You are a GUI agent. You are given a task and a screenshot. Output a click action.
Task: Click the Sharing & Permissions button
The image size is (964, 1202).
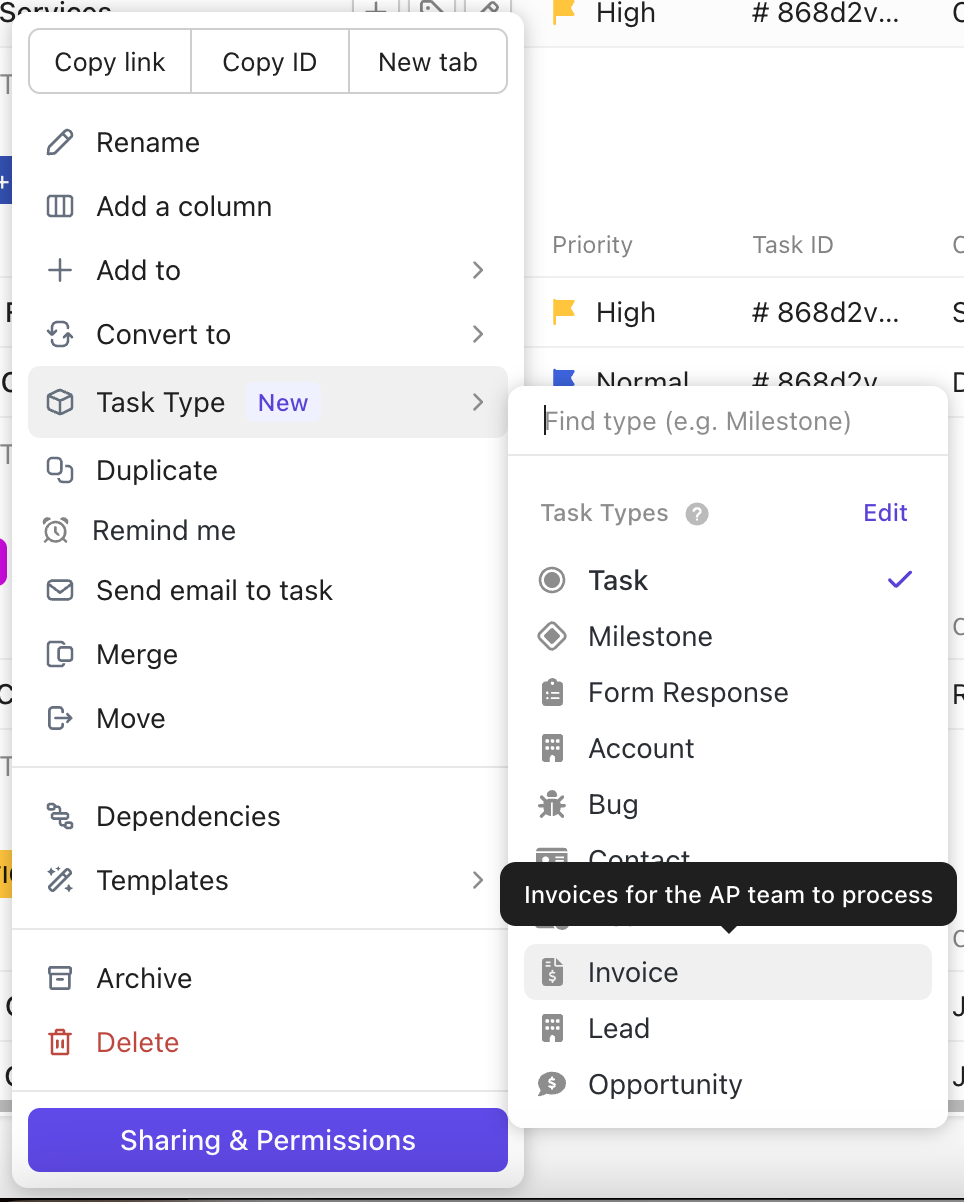[268, 1140]
